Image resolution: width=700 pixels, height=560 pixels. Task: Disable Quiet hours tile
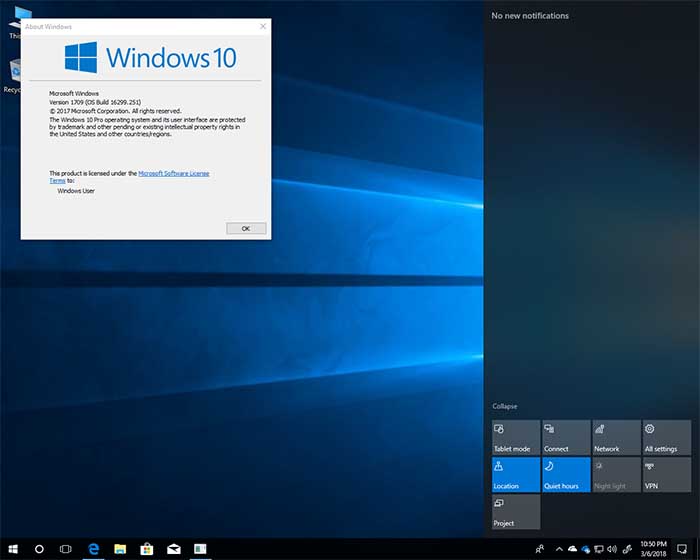pyautogui.click(x=566, y=475)
